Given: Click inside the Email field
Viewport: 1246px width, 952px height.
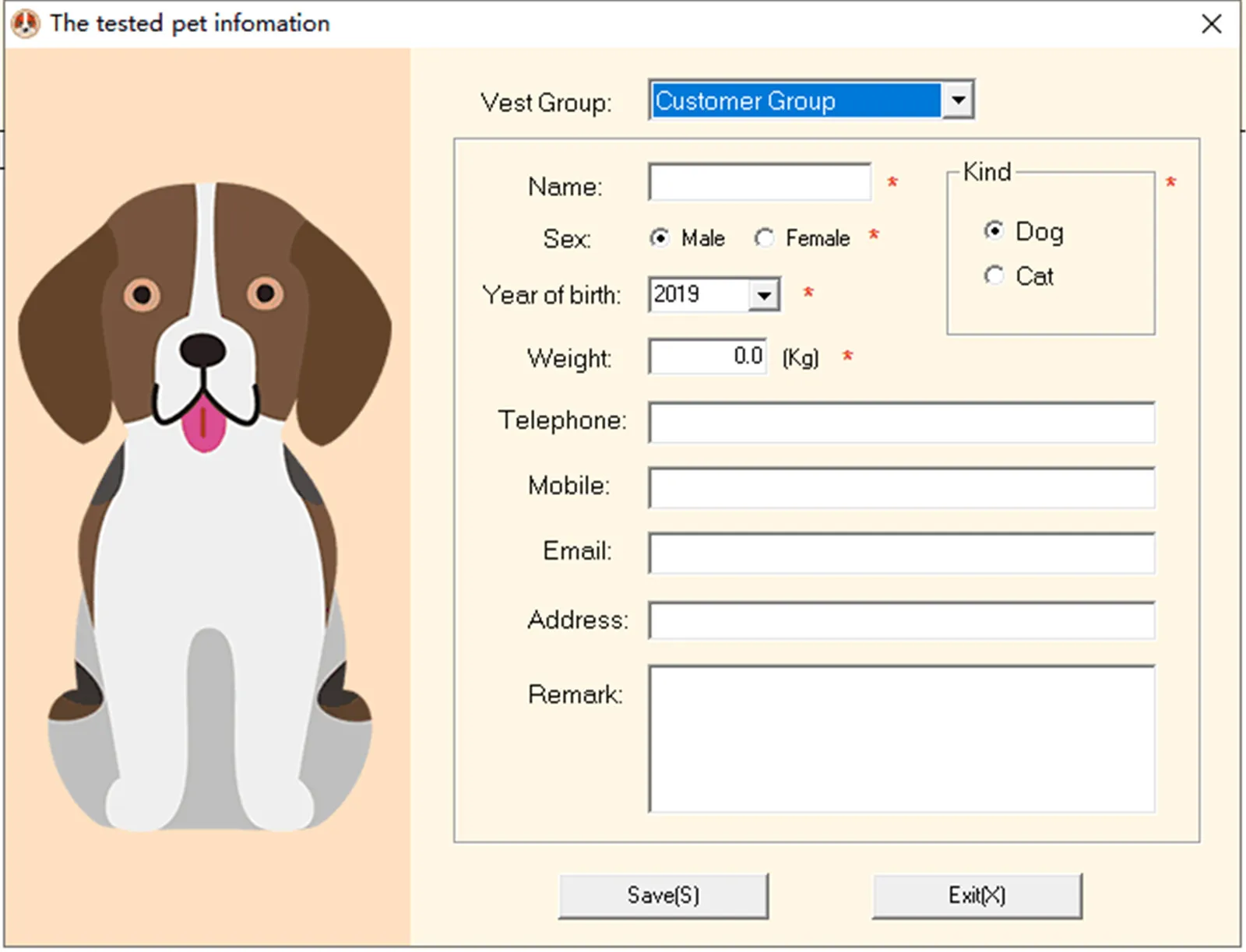Looking at the screenshot, I should pyautogui.click(x=900, y=553).
